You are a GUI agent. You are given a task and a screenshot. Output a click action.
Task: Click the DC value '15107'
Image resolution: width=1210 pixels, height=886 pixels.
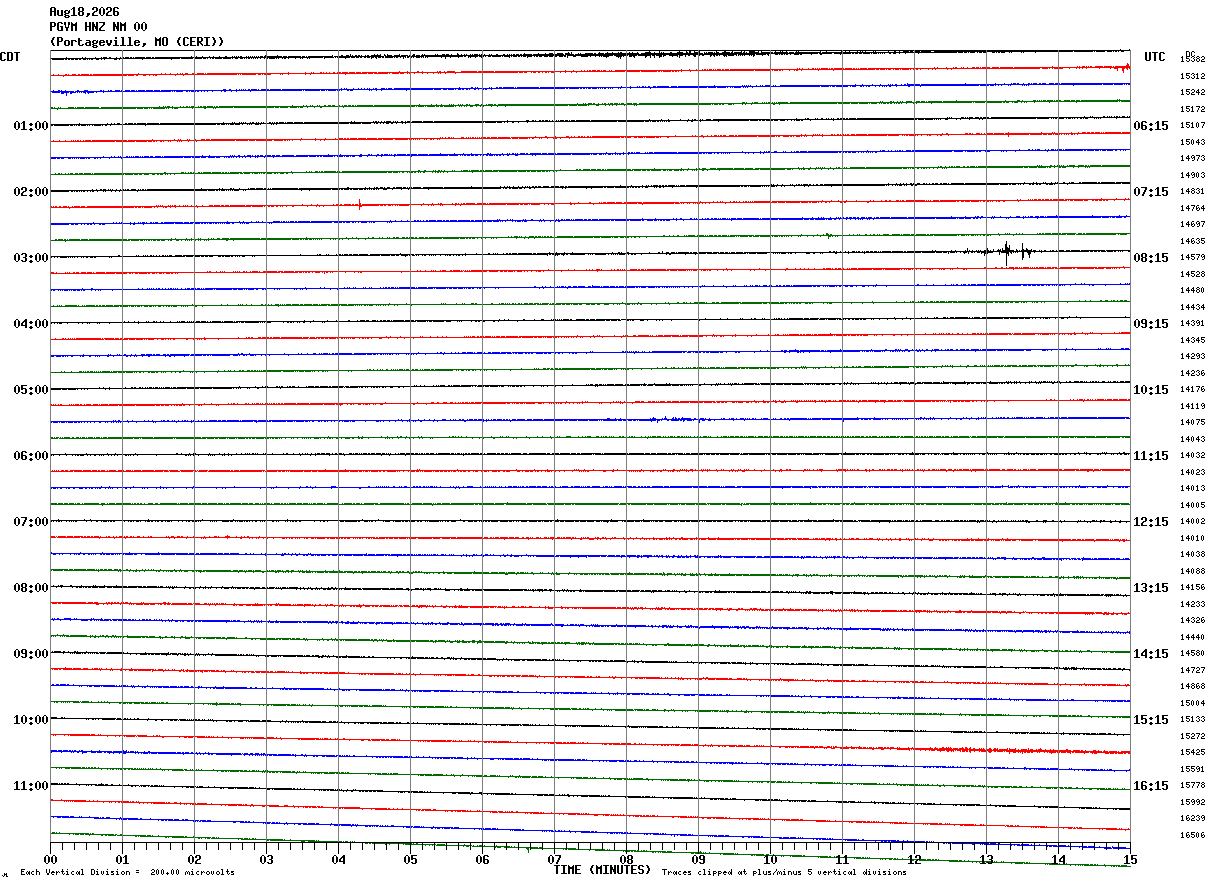[1192, 126]
